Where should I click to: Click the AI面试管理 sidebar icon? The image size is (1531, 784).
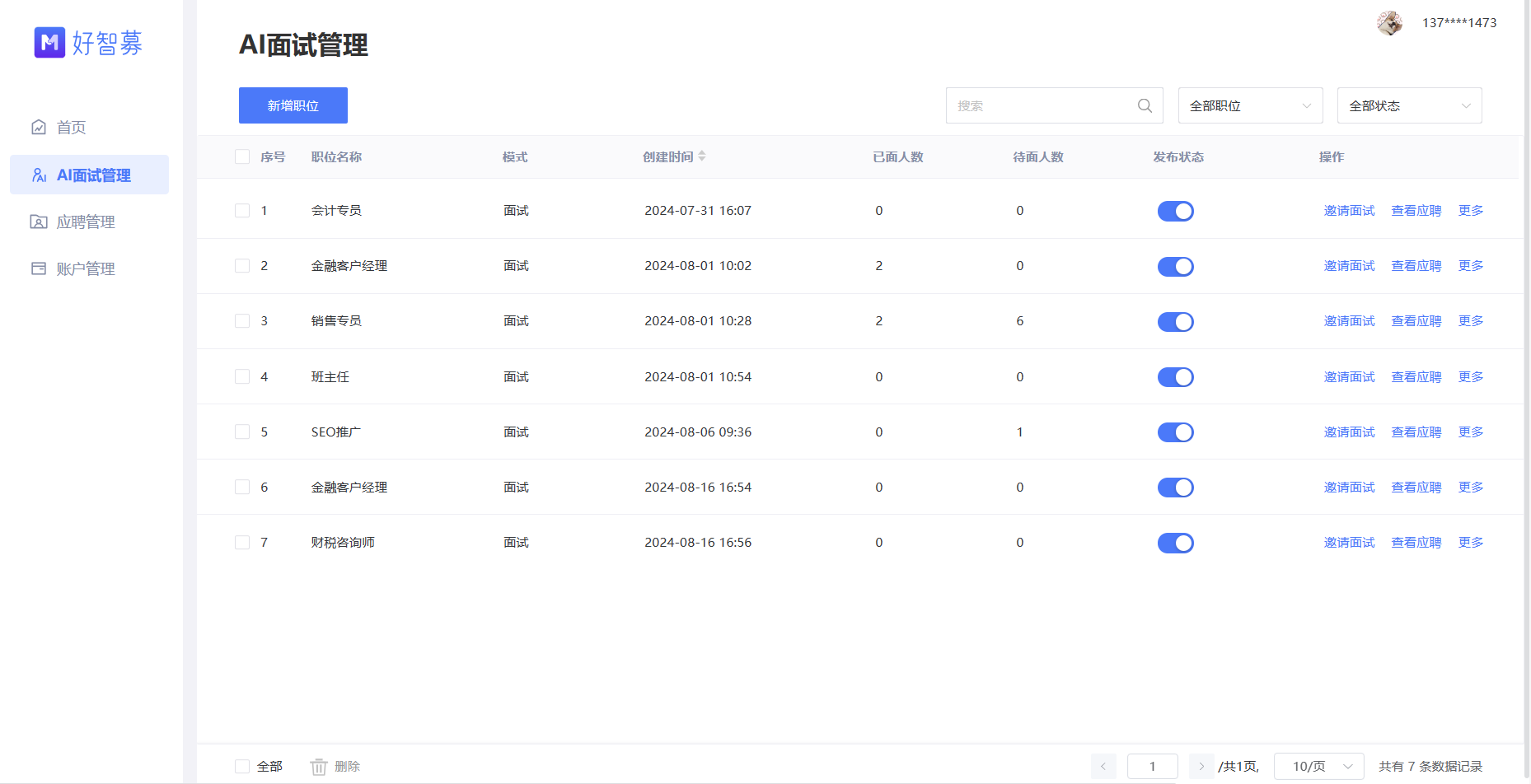coord(39,175)
